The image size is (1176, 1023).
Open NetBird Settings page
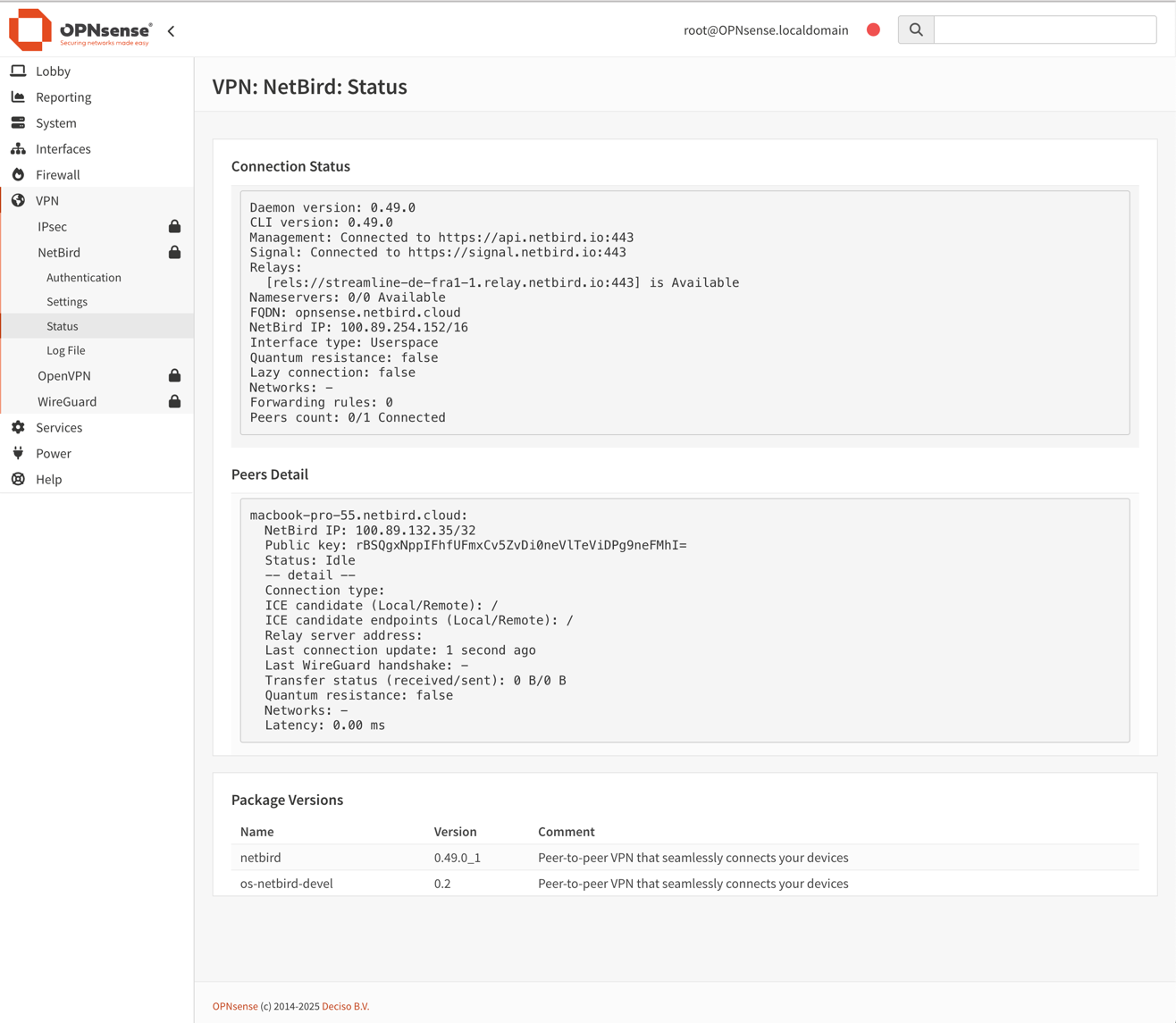pos(67,302)
